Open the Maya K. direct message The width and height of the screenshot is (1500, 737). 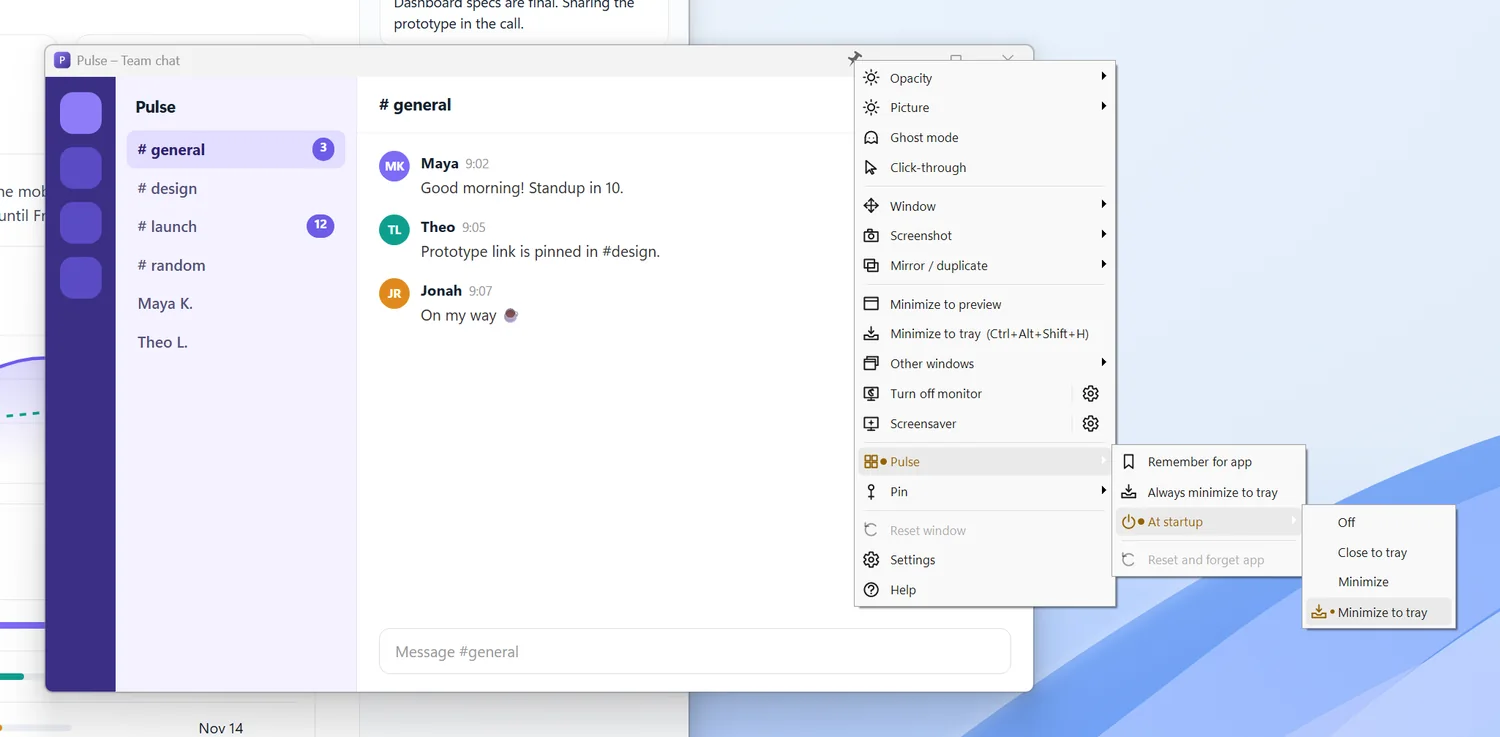point(236,304)
